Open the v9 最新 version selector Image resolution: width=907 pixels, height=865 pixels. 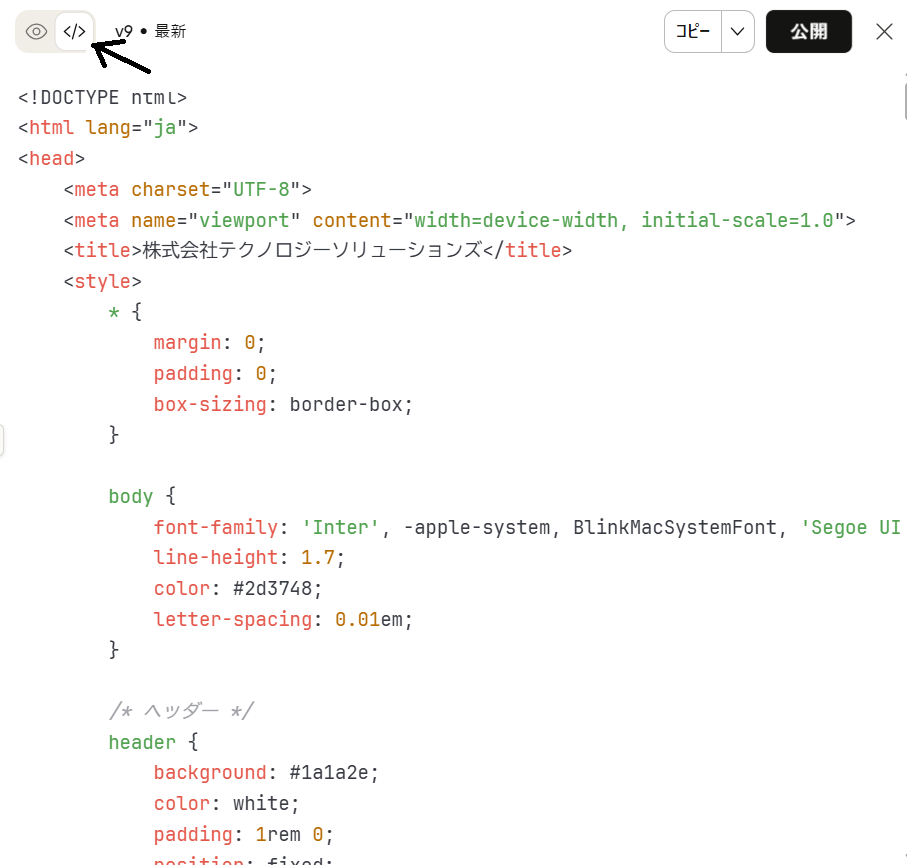pos(150,31)
